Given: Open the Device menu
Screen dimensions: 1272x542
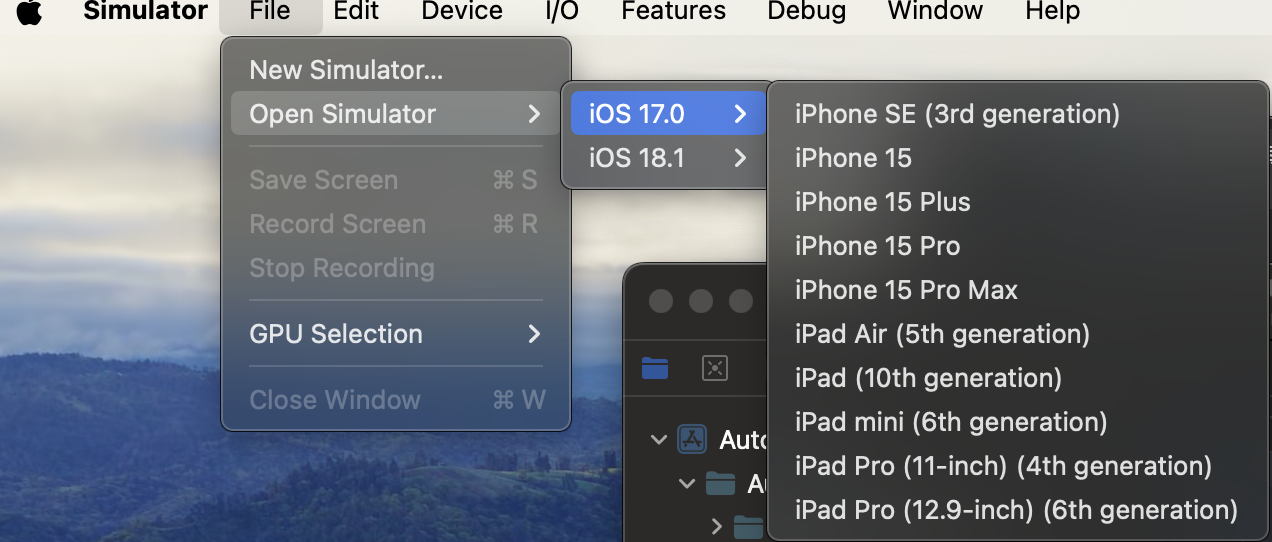Looking at the screenshot, I should click(x=460, y=12).
